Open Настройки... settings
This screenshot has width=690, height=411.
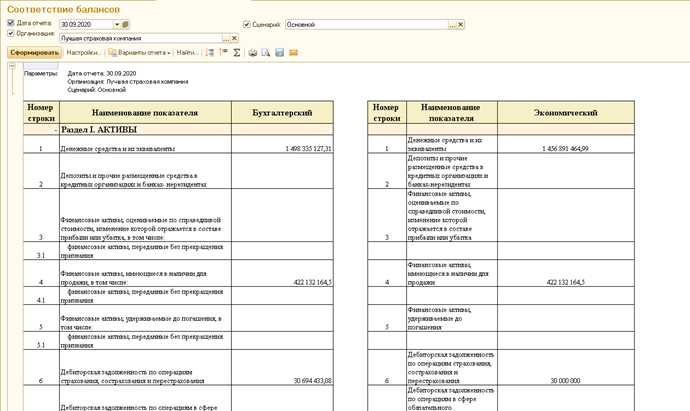(x=84, y=53)
